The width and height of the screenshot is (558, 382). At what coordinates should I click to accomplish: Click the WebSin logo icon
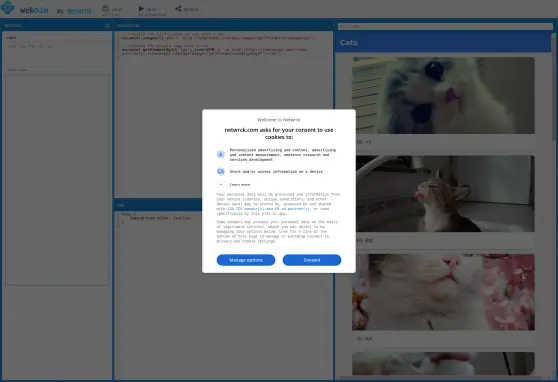(8, 7)
